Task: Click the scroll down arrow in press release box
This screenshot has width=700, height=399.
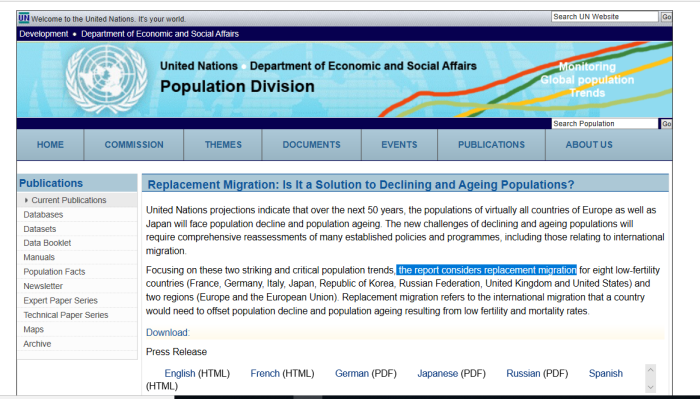Action: tap(650, 387)
